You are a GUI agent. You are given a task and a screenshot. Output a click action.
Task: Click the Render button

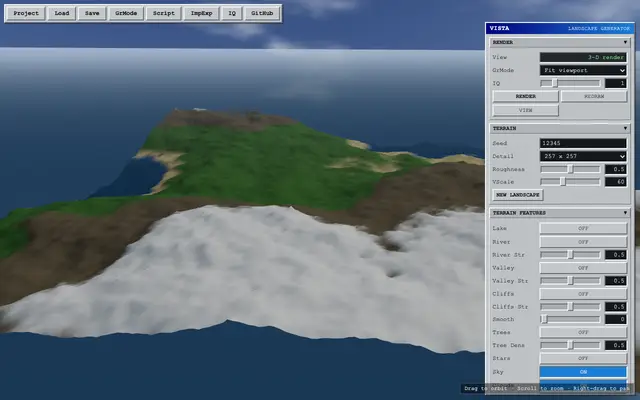[525, 96]
